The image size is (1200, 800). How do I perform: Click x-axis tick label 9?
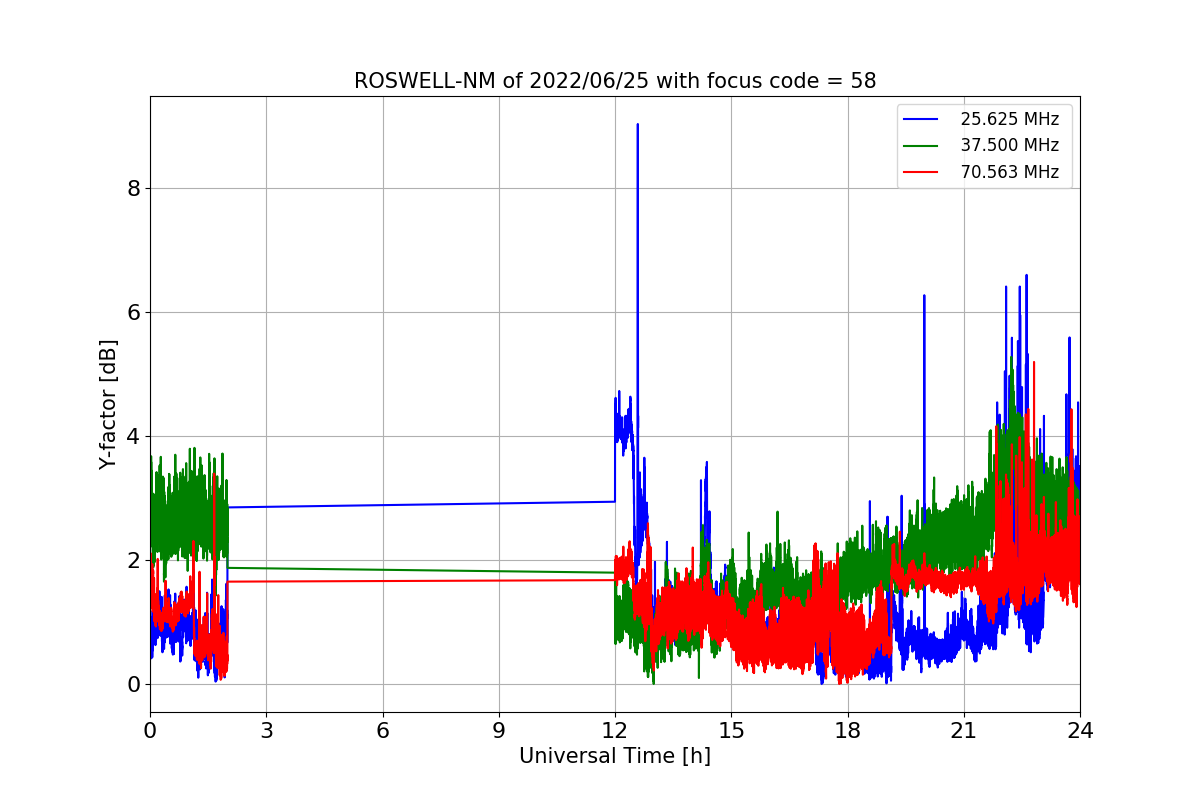coord(499,730)
